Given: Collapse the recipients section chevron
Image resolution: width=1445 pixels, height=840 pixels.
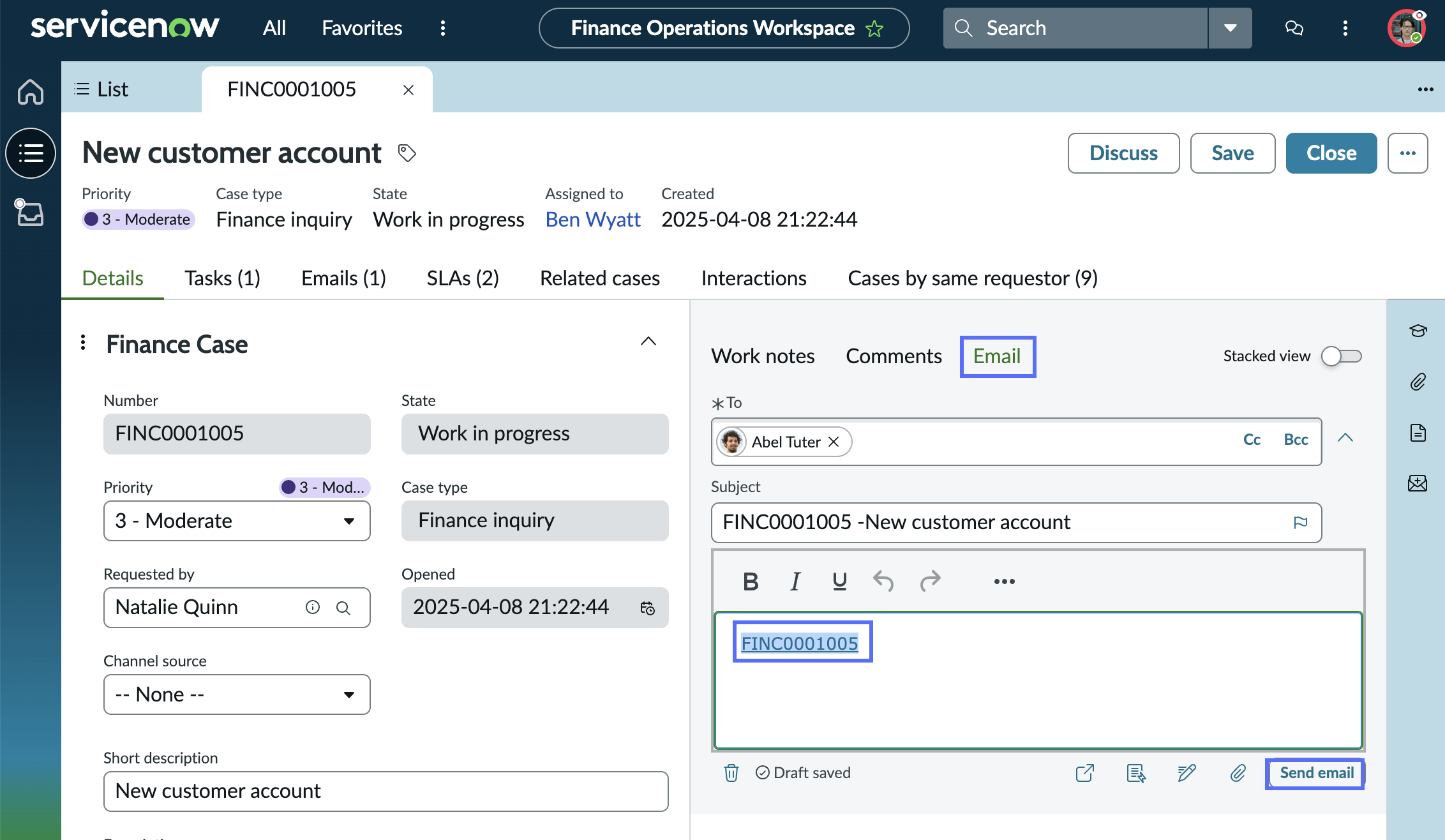Looking at the screenshot, I should point(1345,438).
